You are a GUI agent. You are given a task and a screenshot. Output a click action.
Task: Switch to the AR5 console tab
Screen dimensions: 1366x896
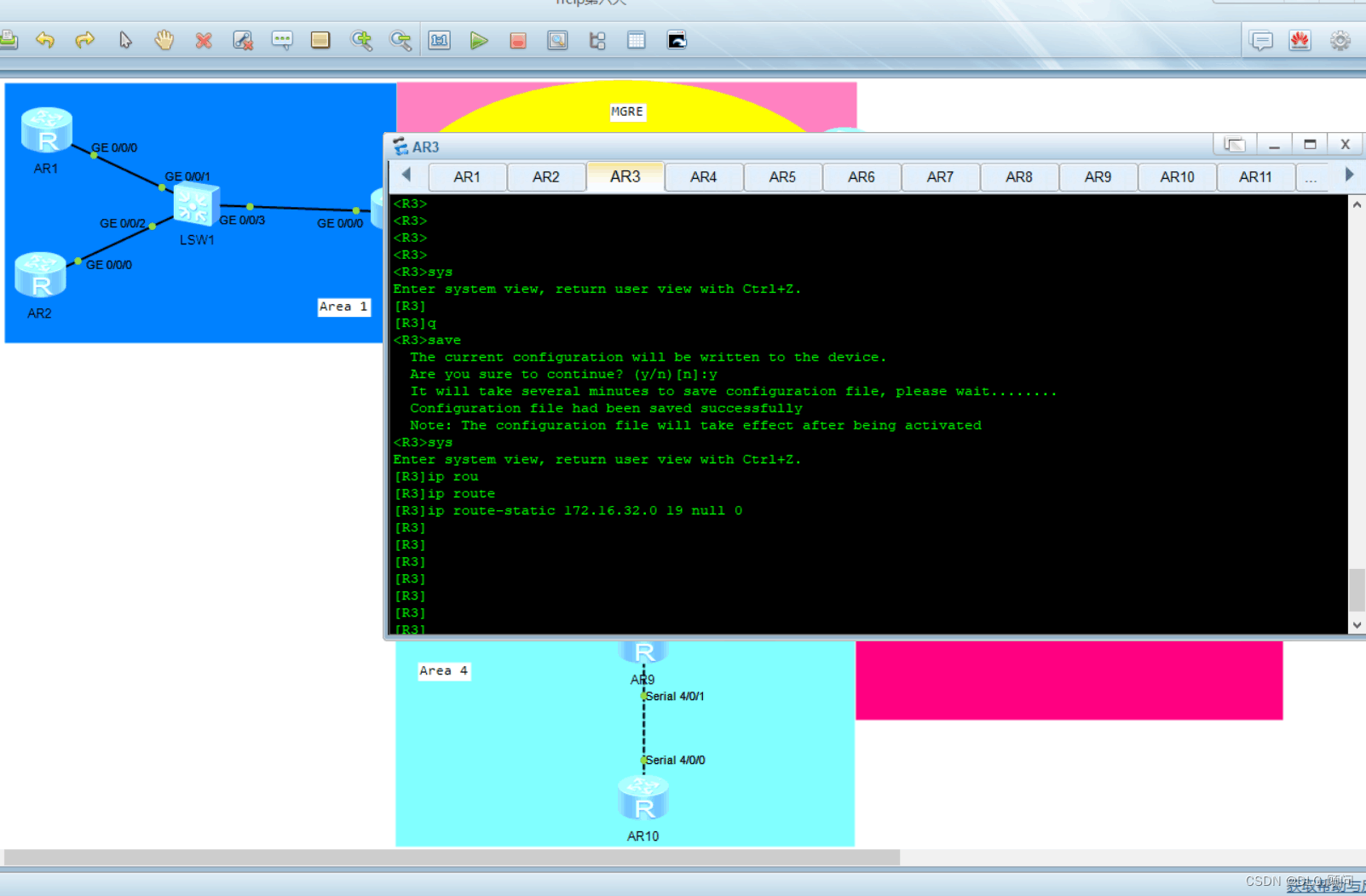(782, 177)
